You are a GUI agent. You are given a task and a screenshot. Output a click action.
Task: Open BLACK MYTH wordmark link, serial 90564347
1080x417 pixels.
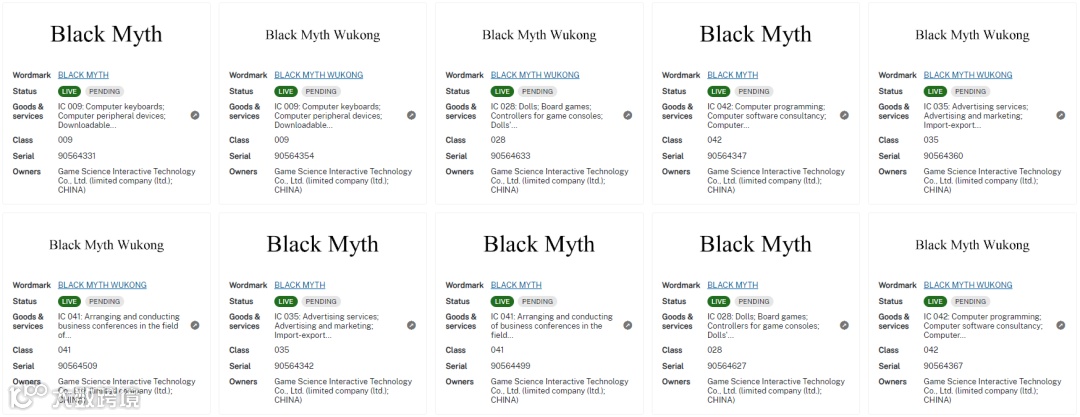733,75
